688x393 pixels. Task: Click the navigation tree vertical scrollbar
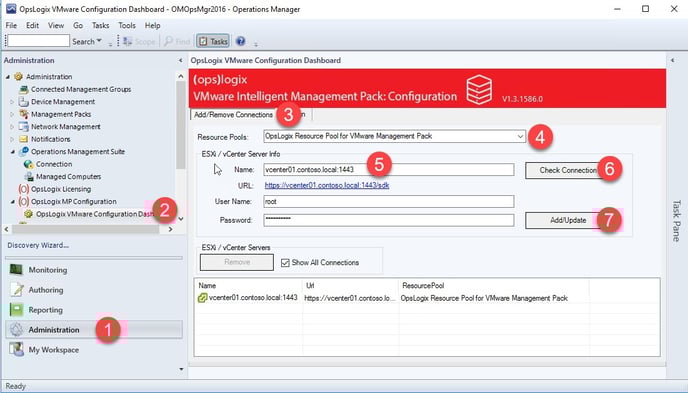click(180, 147)
